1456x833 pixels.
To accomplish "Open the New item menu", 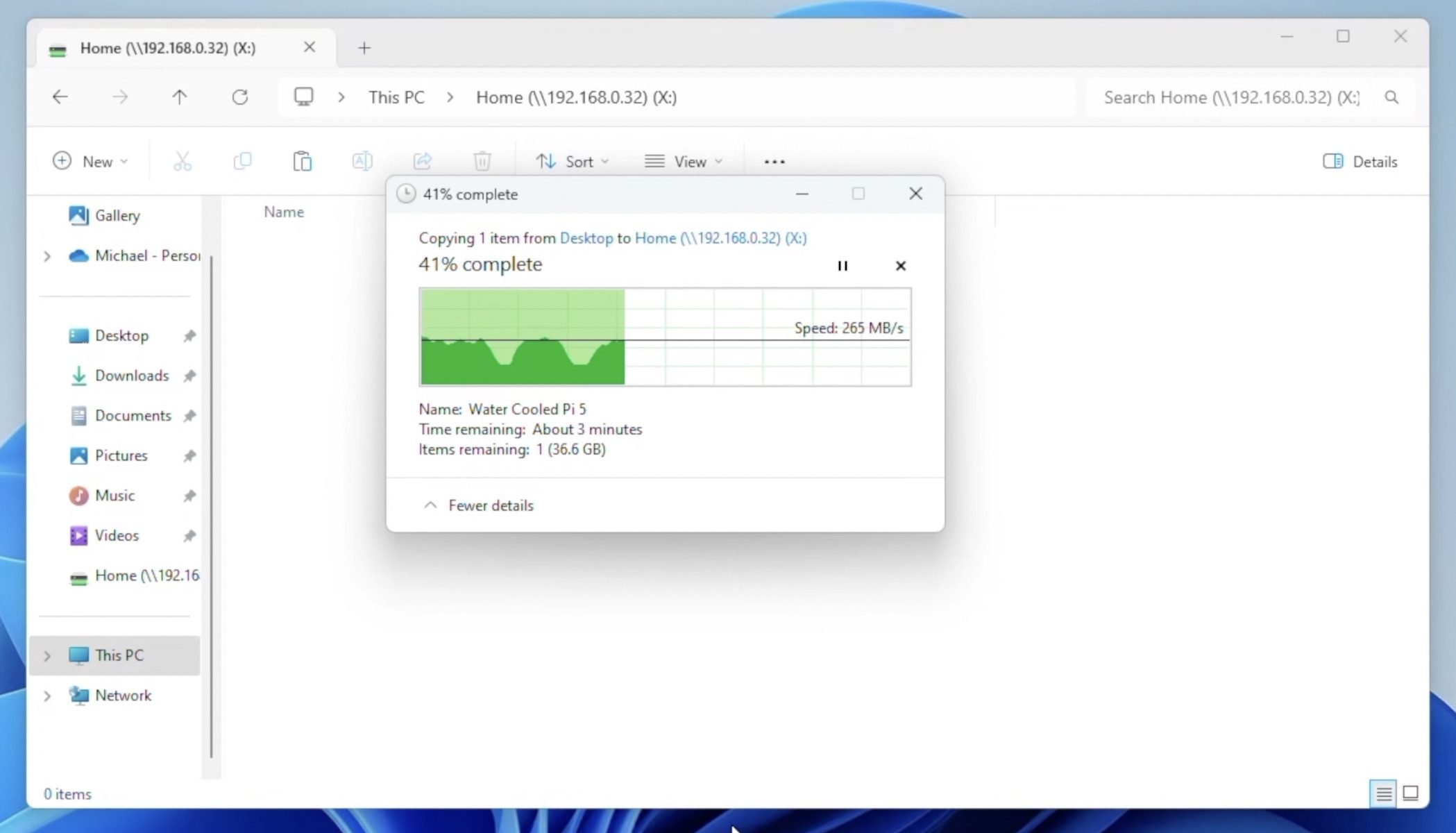I will point(90,162).
